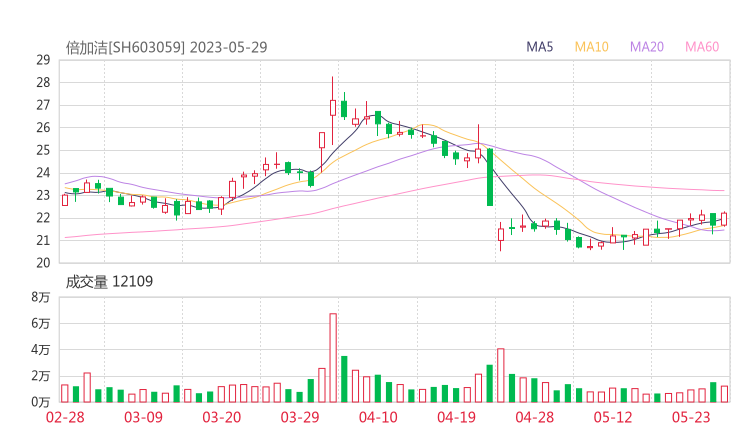Click the 2万 volume axis label
The height and width of the screenshot is (440, 740).
pos(41,376)
